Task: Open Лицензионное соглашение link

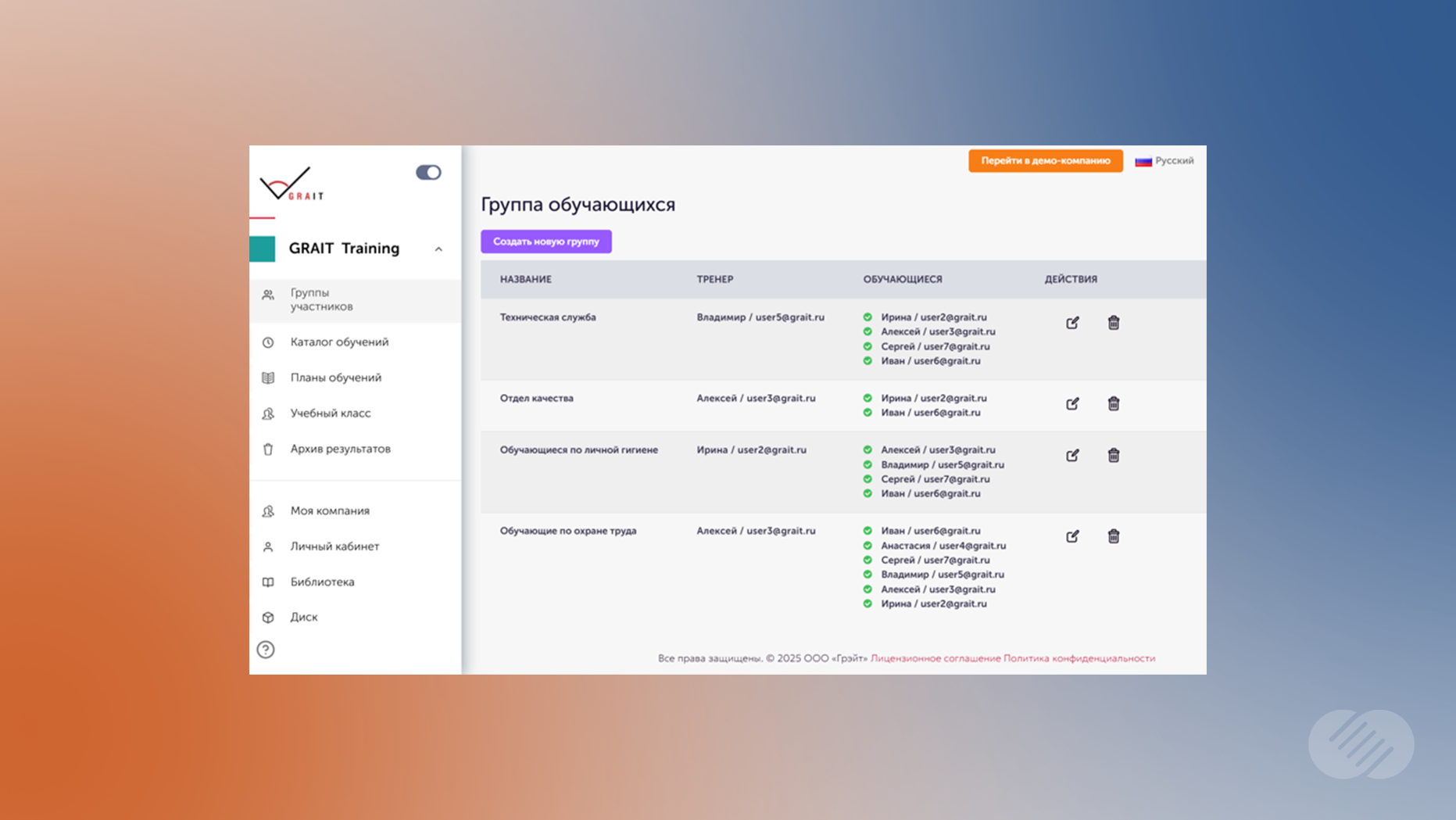Action: point(935,658)
